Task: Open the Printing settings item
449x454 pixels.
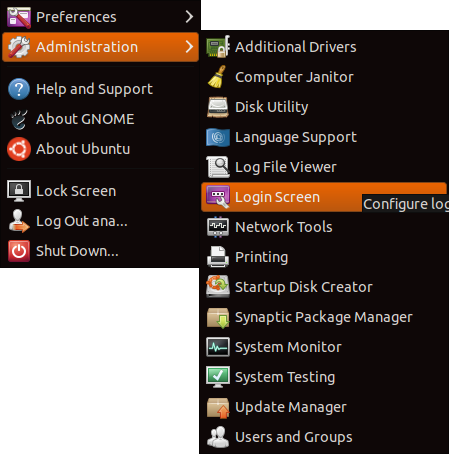Action: coord(324,257)
